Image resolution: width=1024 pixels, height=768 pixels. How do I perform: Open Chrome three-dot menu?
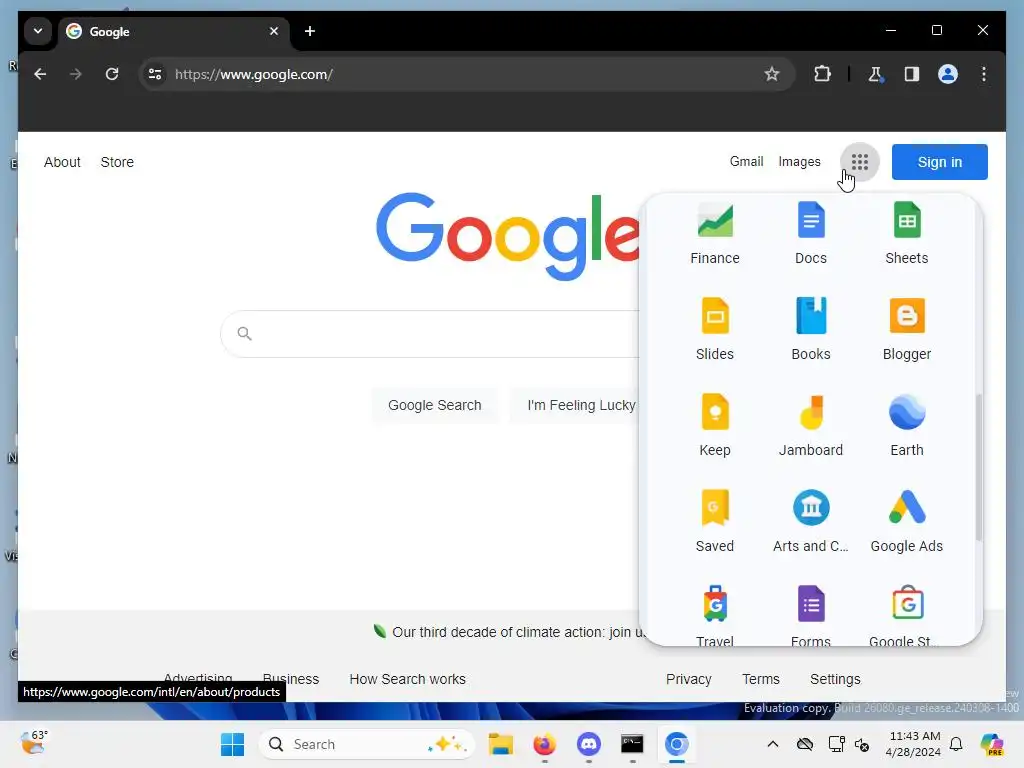pyautogui.click(x=984, y=74)
